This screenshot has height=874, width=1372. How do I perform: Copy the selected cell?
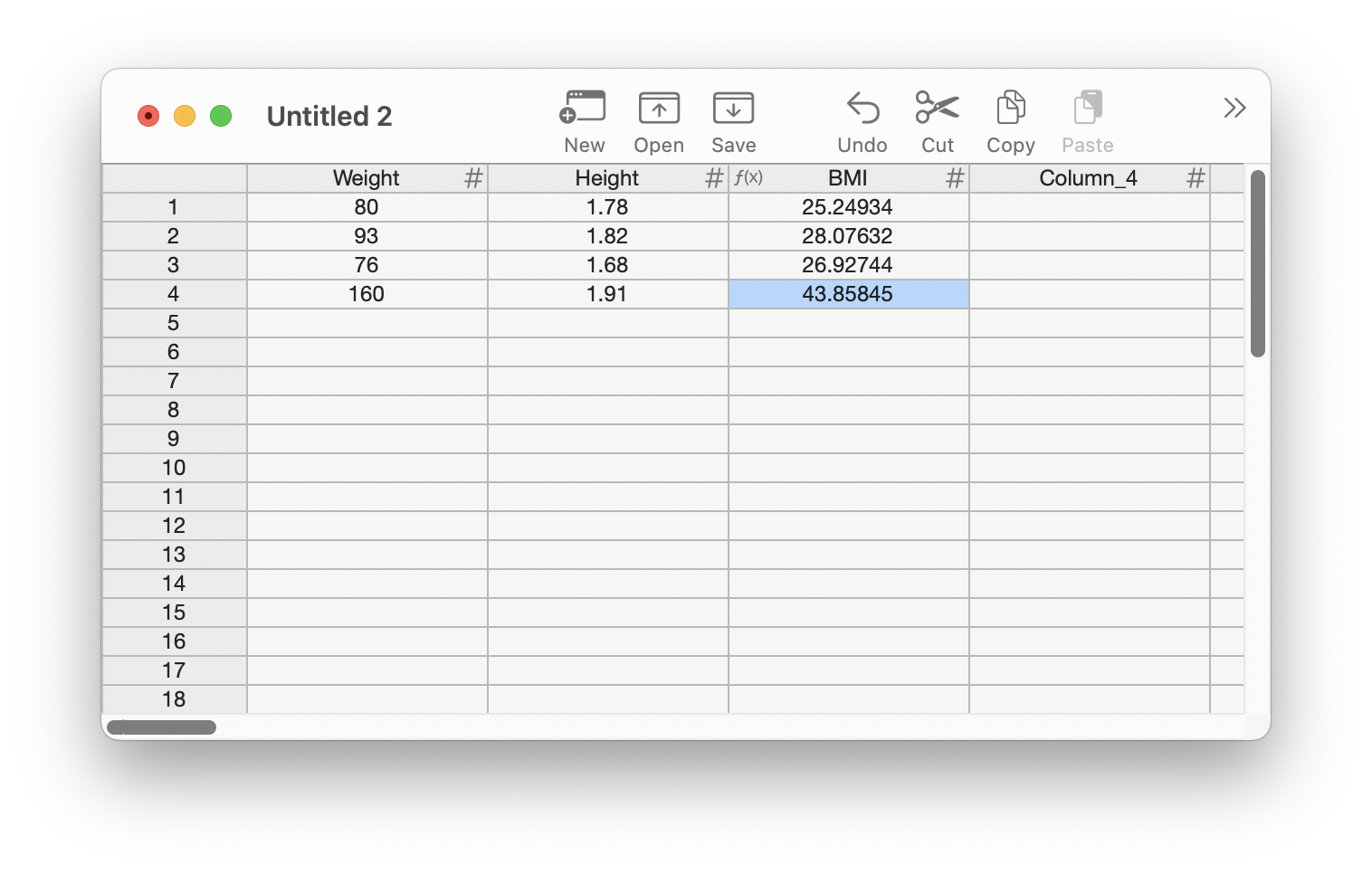click(x=1010, y=109)
